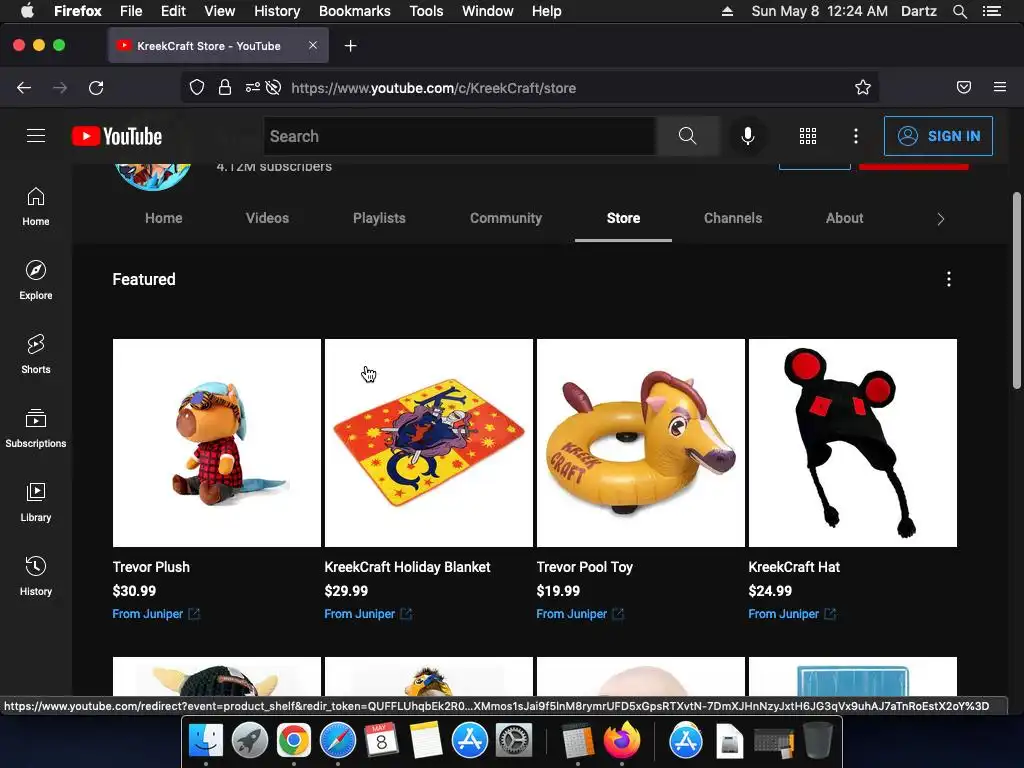The image size is (1024, 768).
Task: Open YouTube settings three-dot menu
Action: [x=856, y=136]
